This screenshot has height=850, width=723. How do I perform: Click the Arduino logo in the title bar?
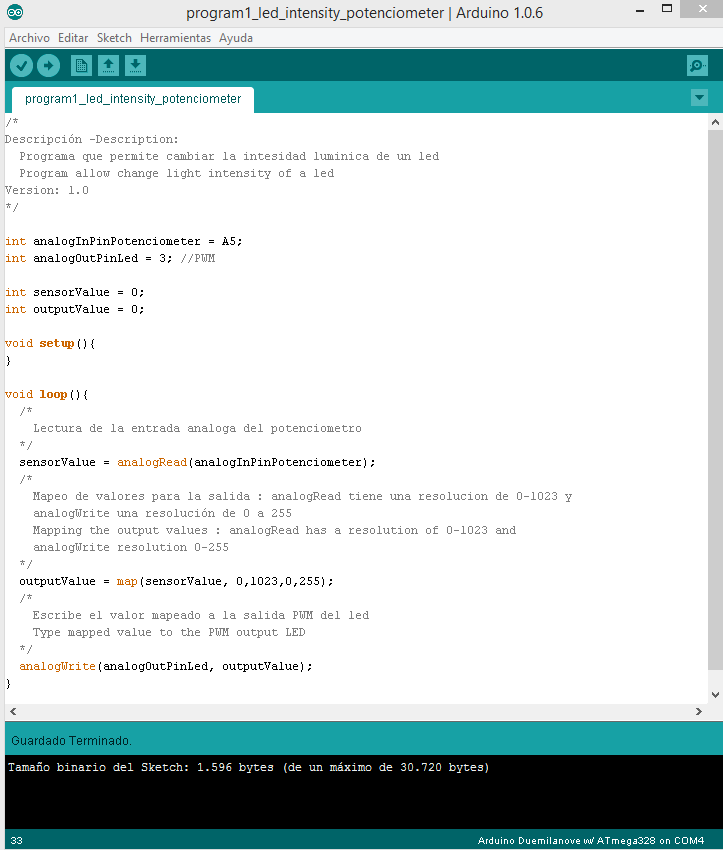click(15, 12)
